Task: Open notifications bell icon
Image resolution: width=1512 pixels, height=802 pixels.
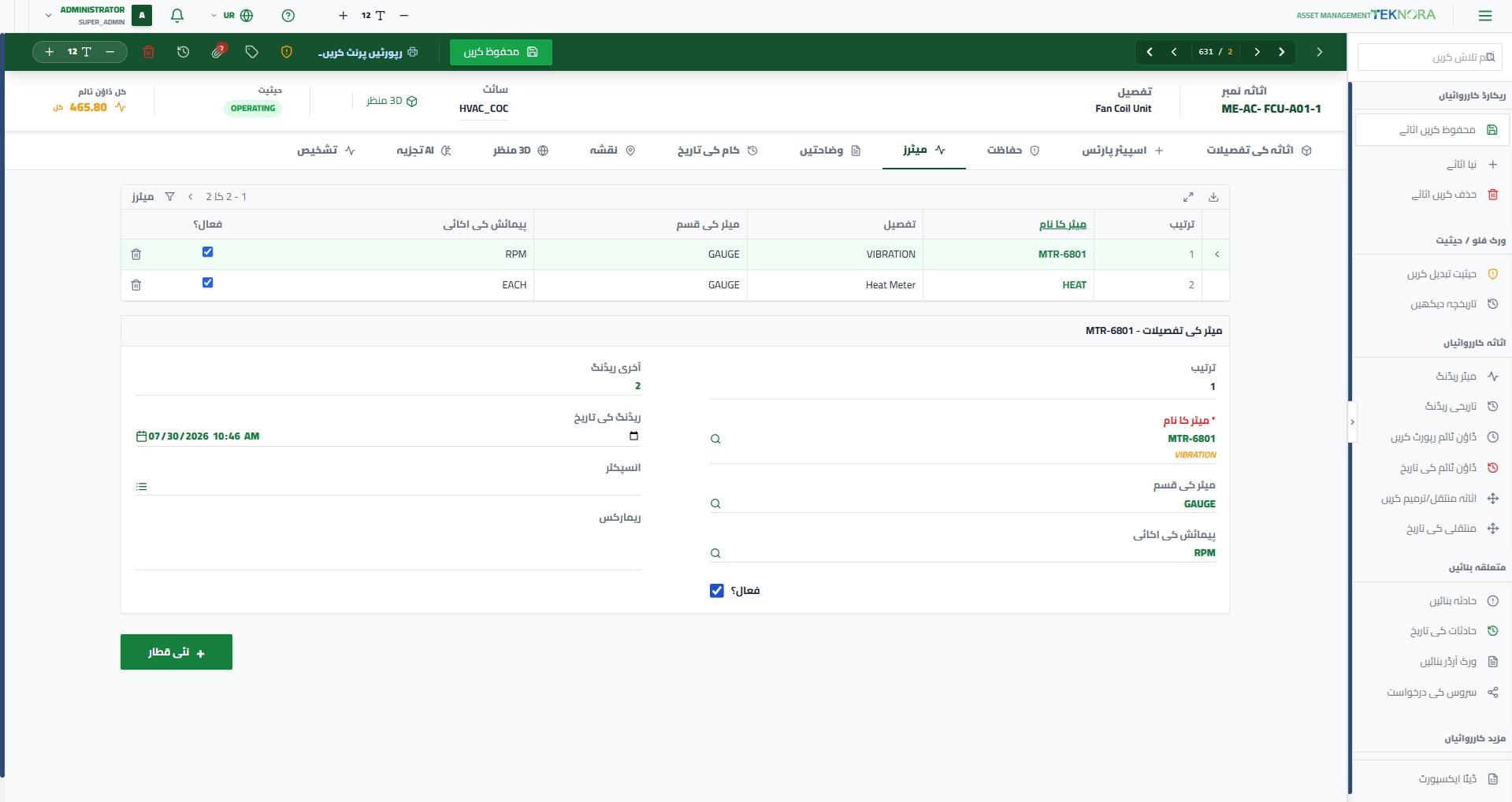Action: (177, 16)
